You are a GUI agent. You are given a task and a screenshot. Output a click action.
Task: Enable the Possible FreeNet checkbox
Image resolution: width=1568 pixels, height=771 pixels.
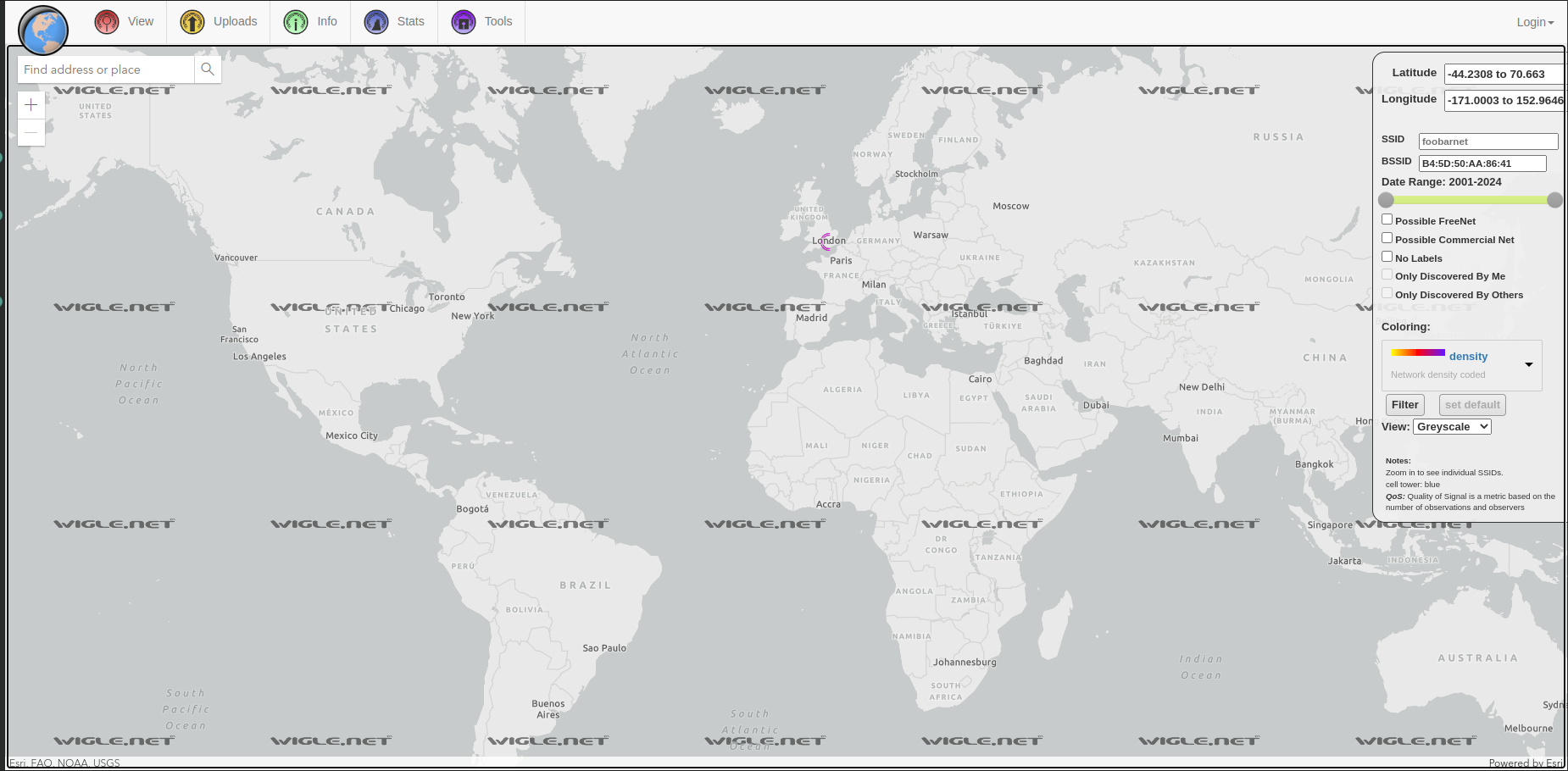coord(1387,219)
